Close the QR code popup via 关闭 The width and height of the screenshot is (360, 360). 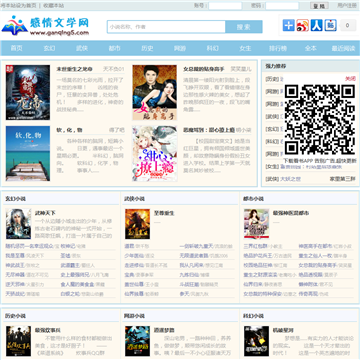(x=350, y=79)
